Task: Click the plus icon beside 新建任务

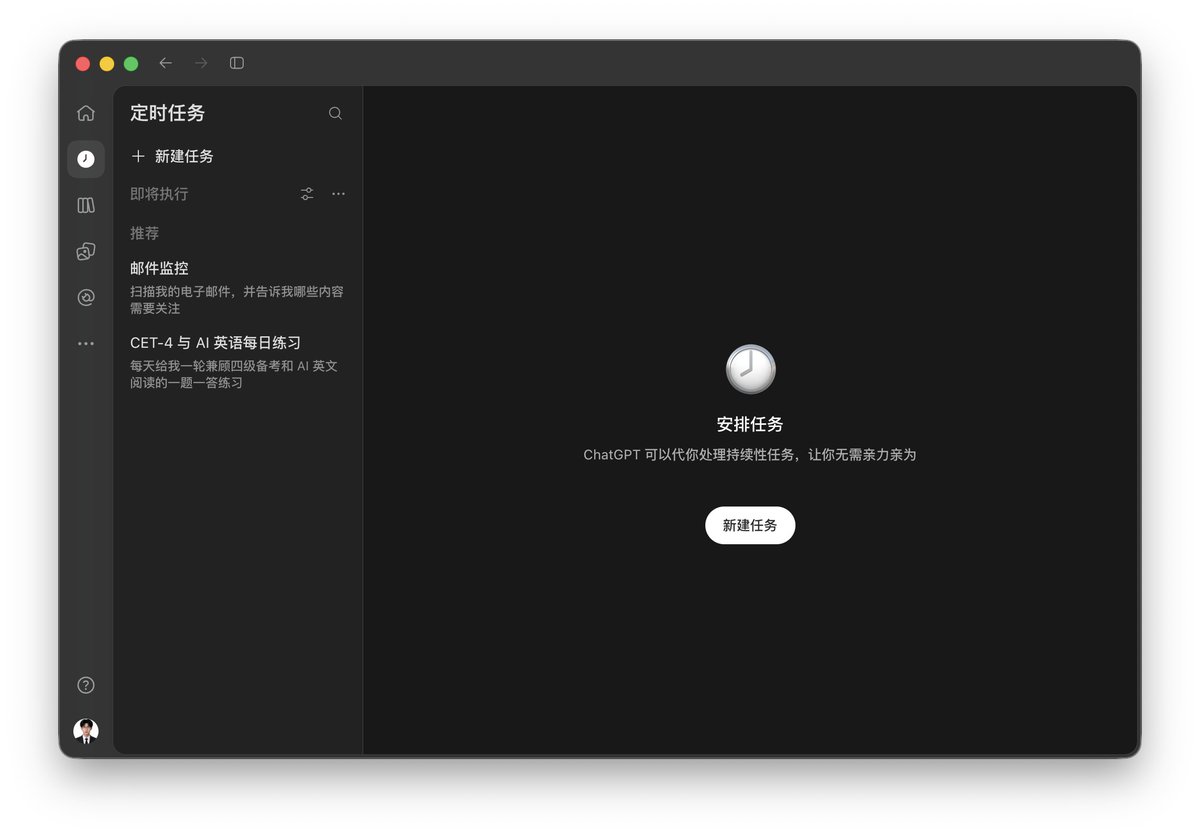Action: pyautogui.click(x=138, y=156)
